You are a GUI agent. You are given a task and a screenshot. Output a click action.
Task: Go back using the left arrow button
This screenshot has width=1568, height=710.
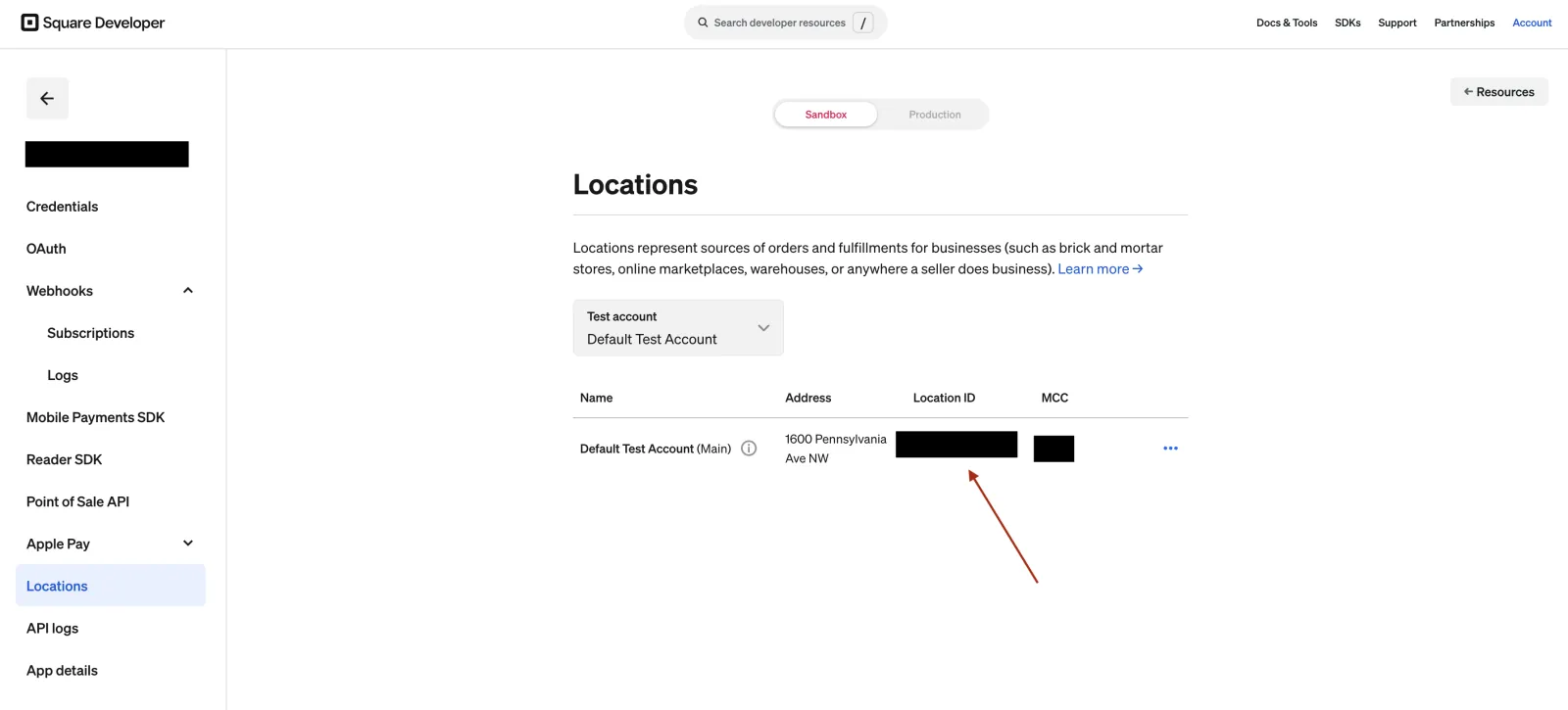tap(47, 98)
